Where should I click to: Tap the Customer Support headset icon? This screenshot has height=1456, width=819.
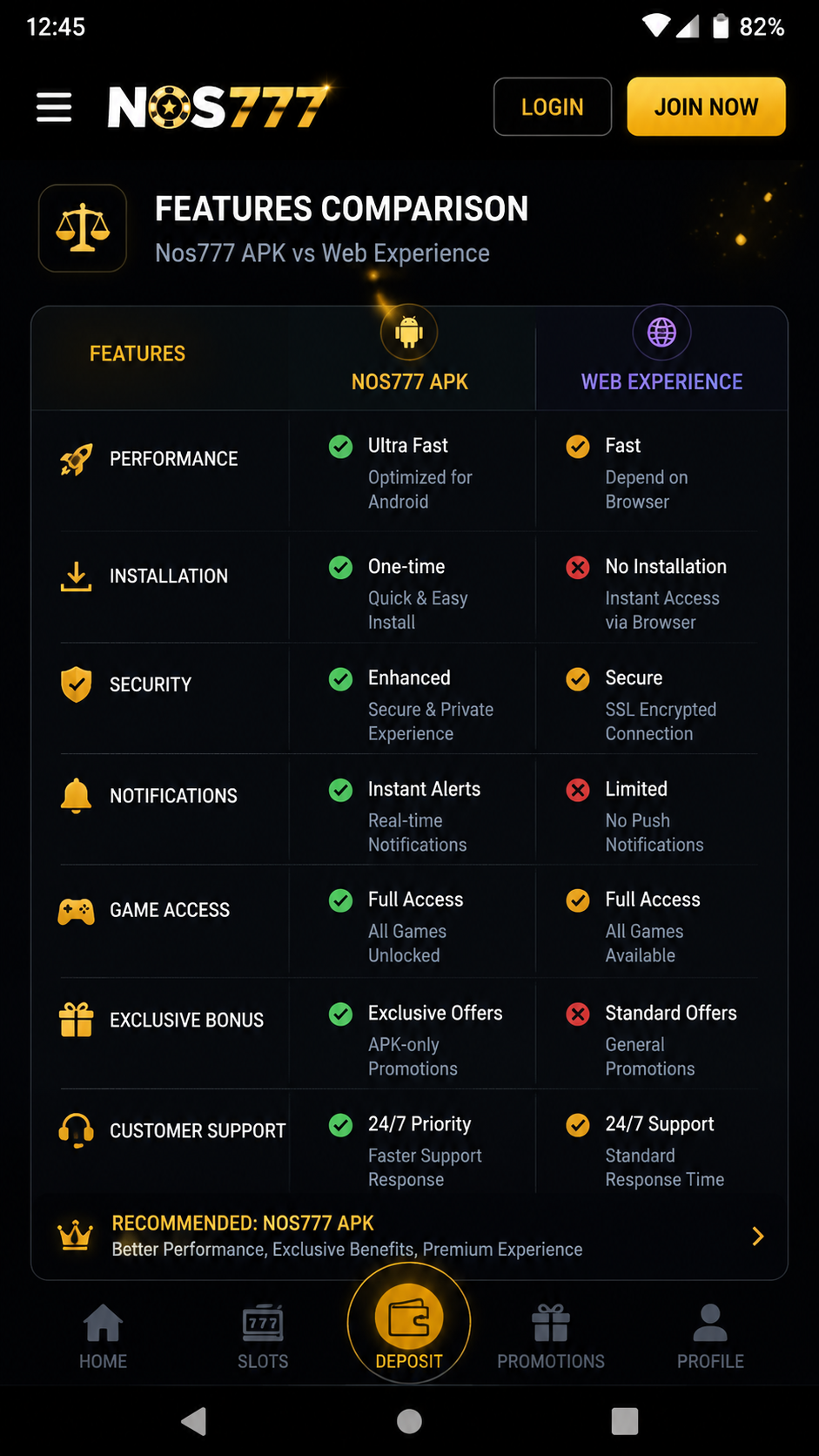(77, 1130)
